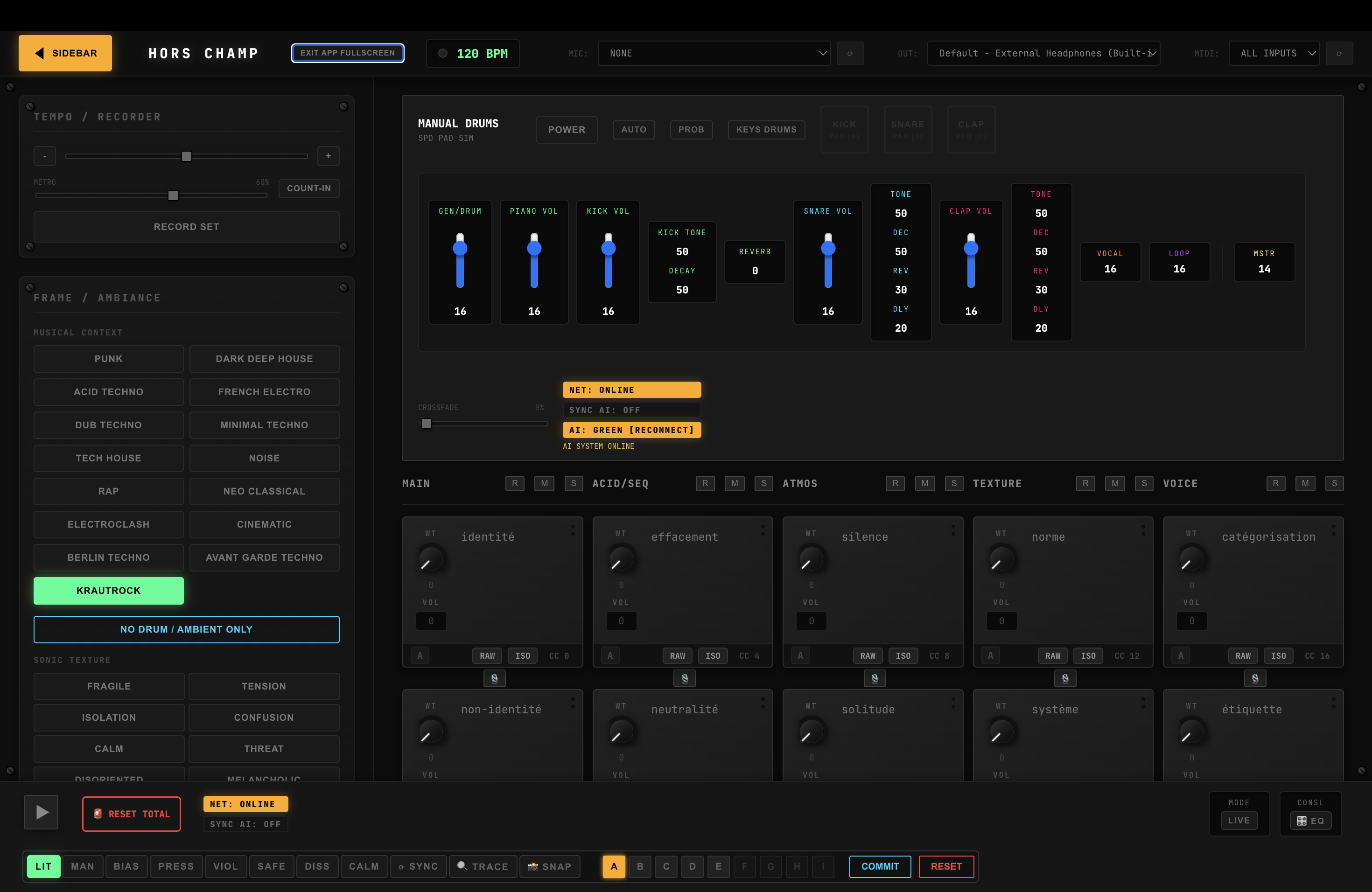Click the WT knob on the système card
1372x892 pixels.
pos(1001,732)
